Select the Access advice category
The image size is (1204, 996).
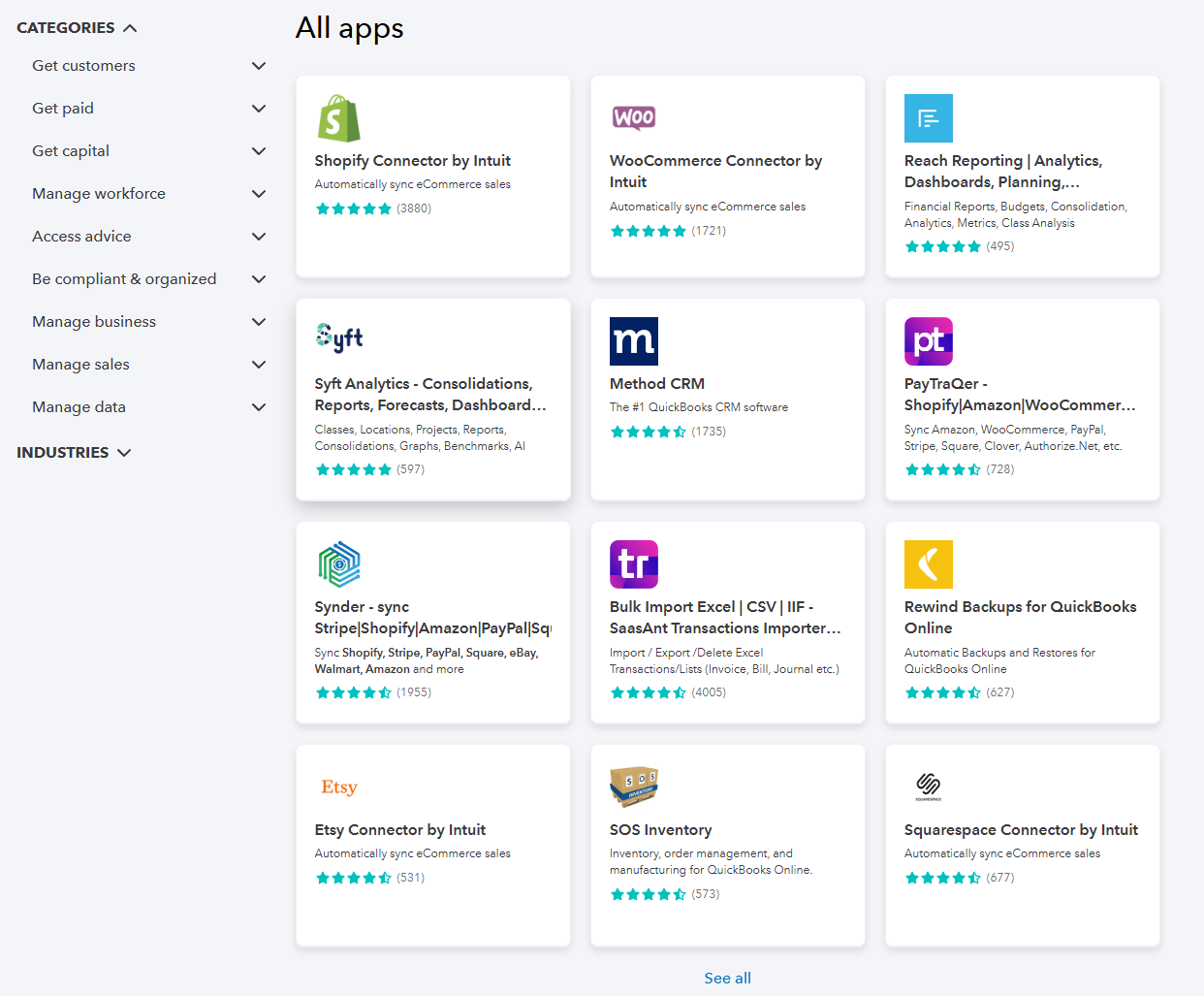81,236
